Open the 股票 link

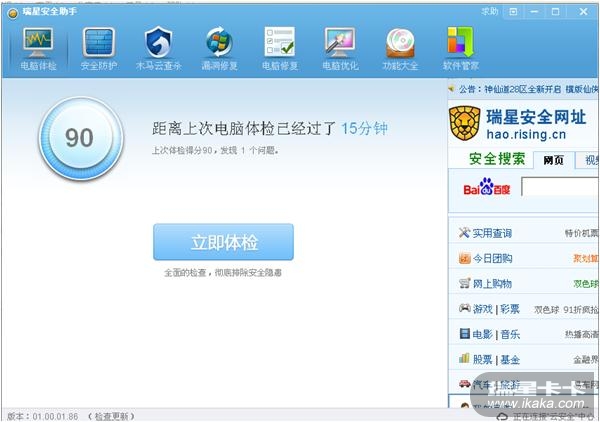tap(483, 359)
